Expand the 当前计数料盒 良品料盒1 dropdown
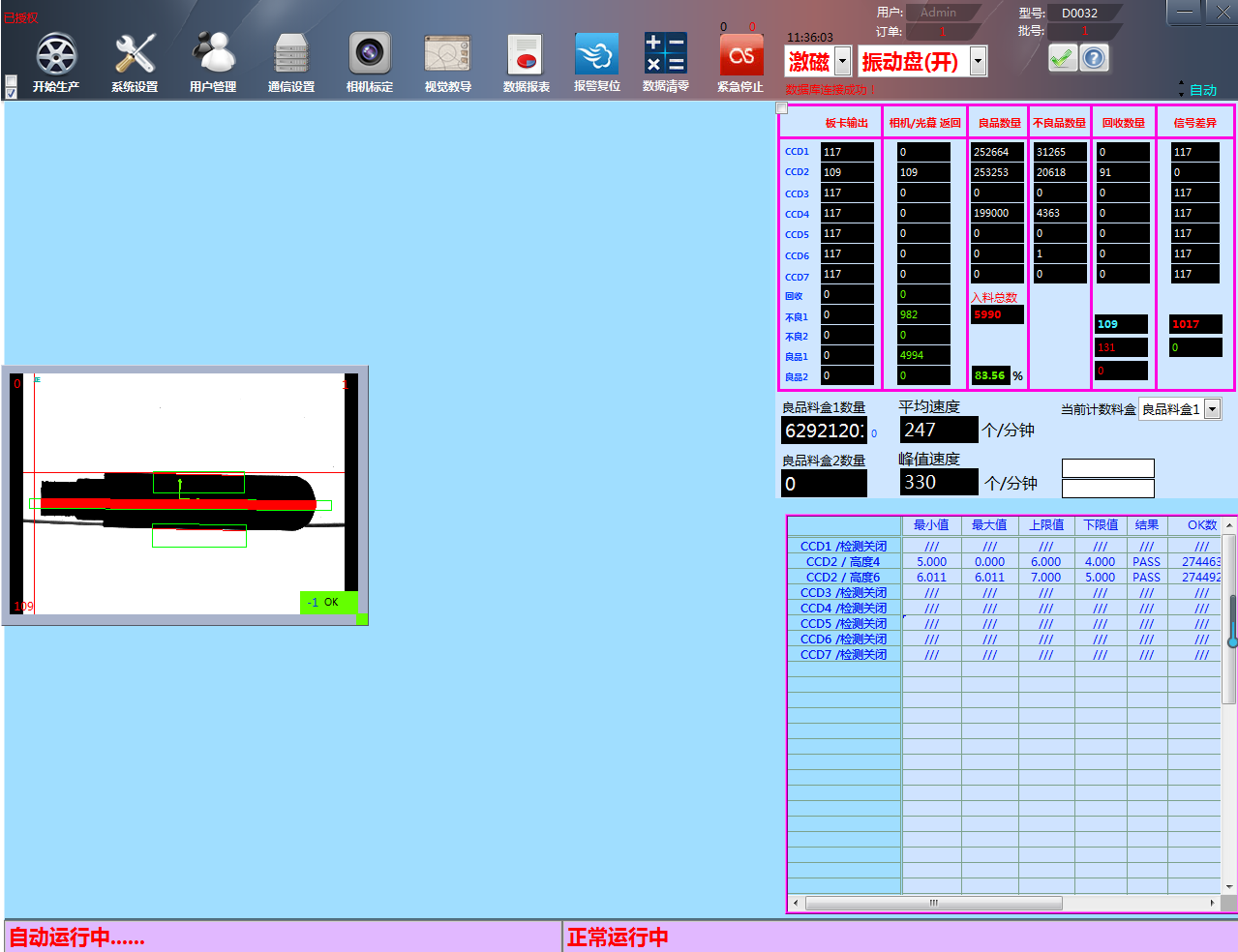 pos(1212,409)
